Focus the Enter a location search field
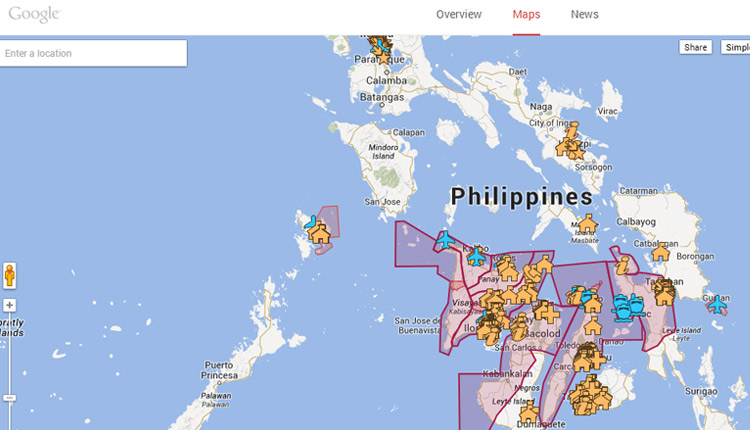Screen dimensions: 750x430 (x=93, y=53)
